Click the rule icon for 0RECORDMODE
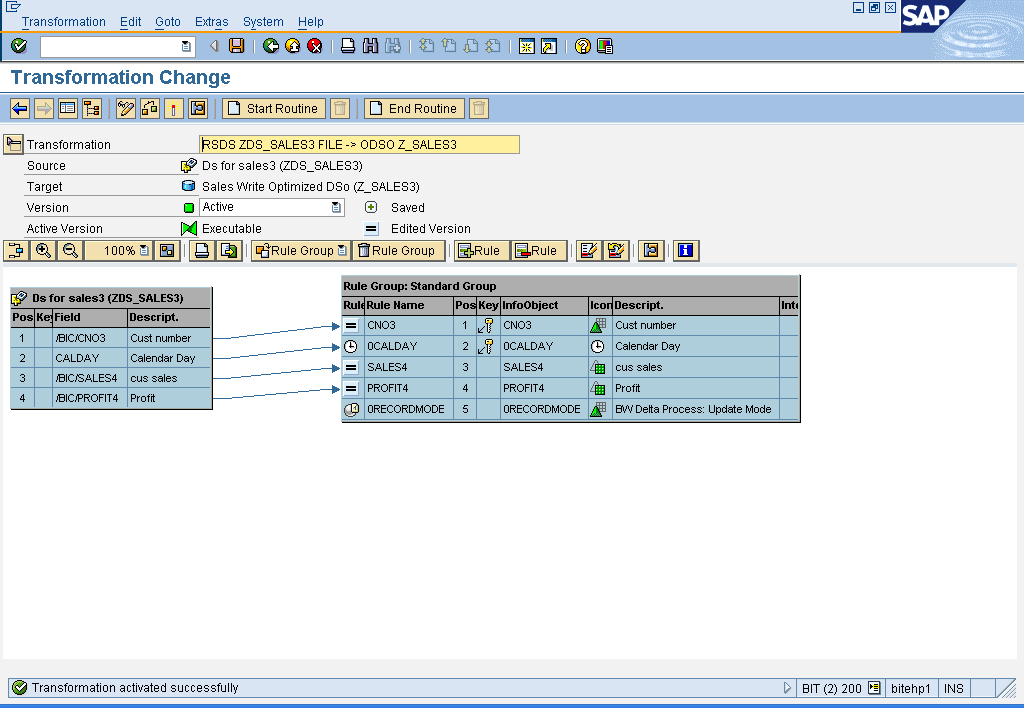 coord(351,410)
